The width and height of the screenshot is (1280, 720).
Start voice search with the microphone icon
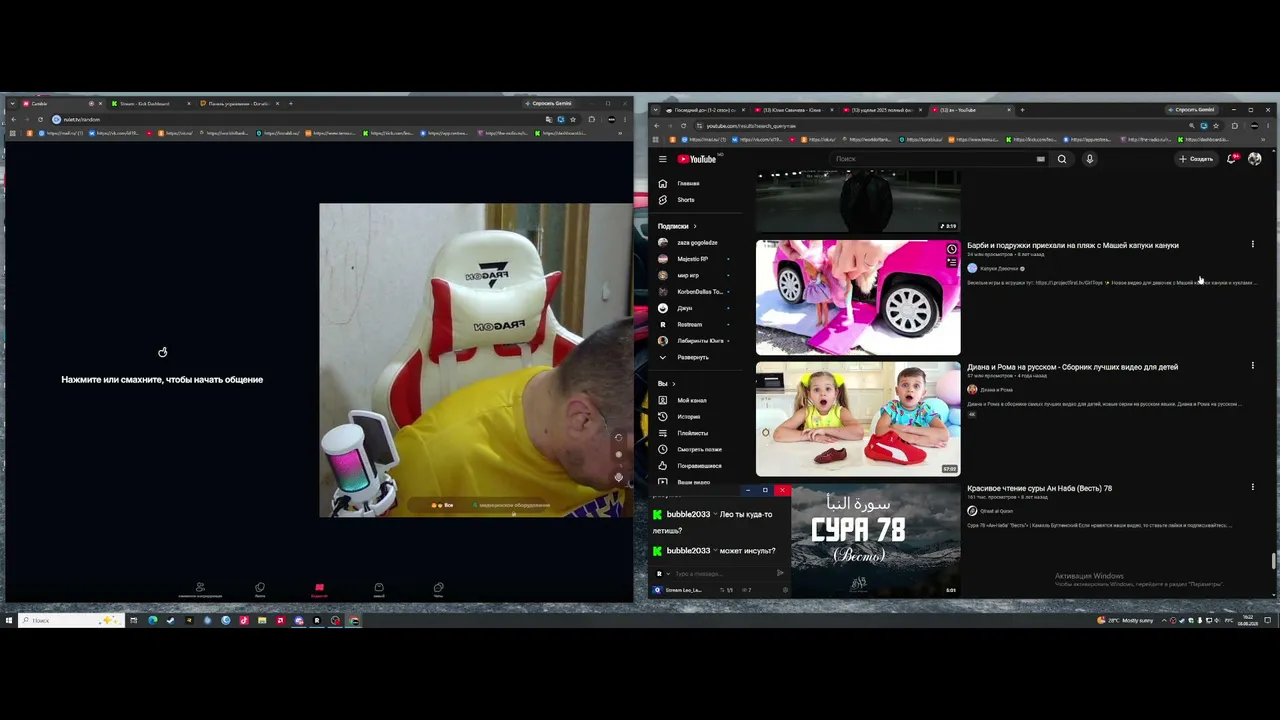point(1089,159)
